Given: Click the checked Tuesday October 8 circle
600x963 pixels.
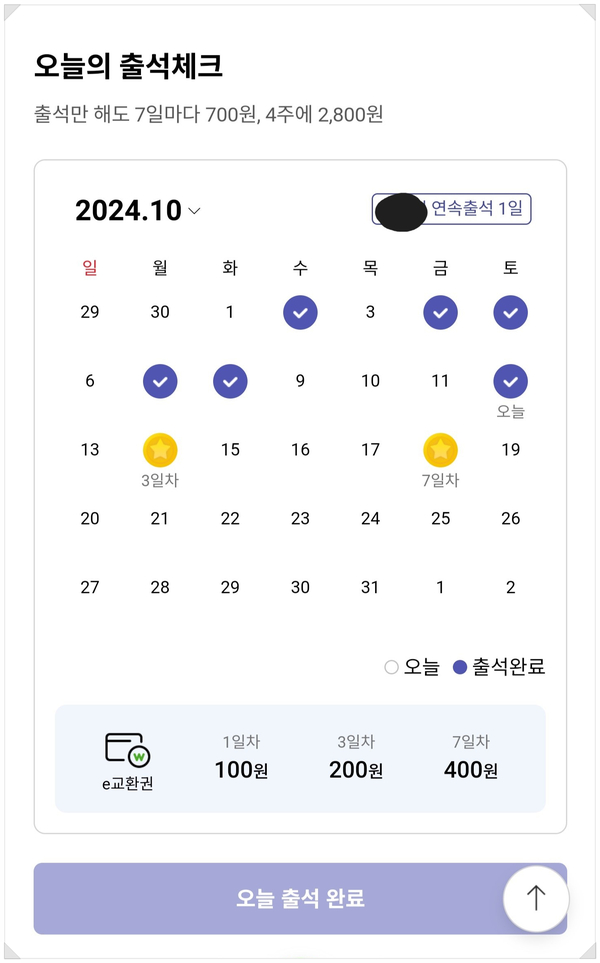Looking at the screenshot, I should [x=230, y=381].
